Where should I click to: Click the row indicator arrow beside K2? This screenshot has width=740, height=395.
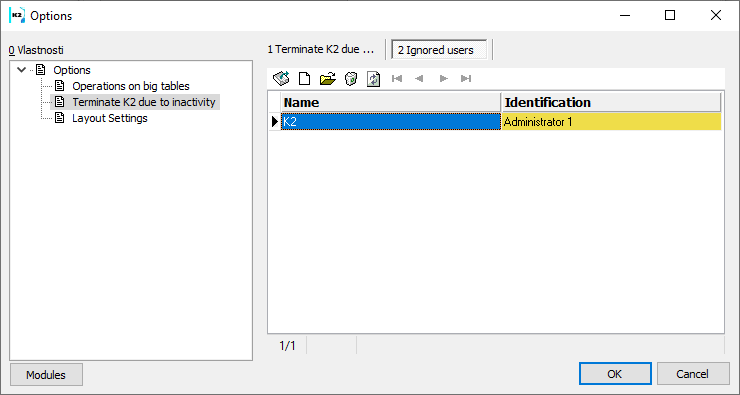point(275,122)
